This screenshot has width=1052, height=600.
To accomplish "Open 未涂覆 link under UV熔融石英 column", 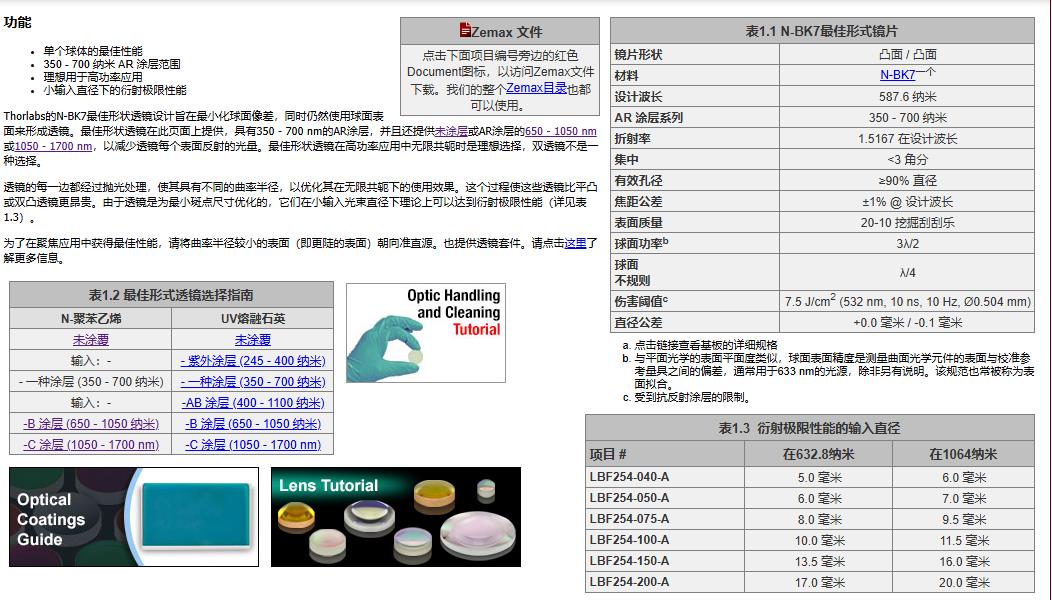I will [x=252, y=340].
